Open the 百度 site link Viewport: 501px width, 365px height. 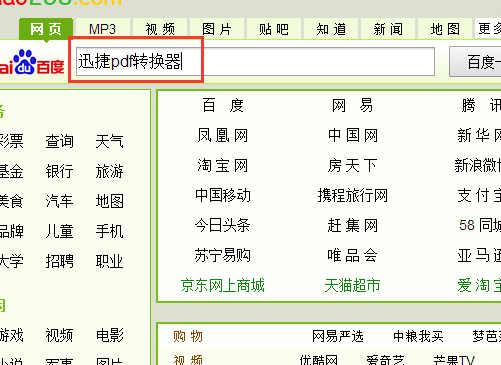[223, 105]
